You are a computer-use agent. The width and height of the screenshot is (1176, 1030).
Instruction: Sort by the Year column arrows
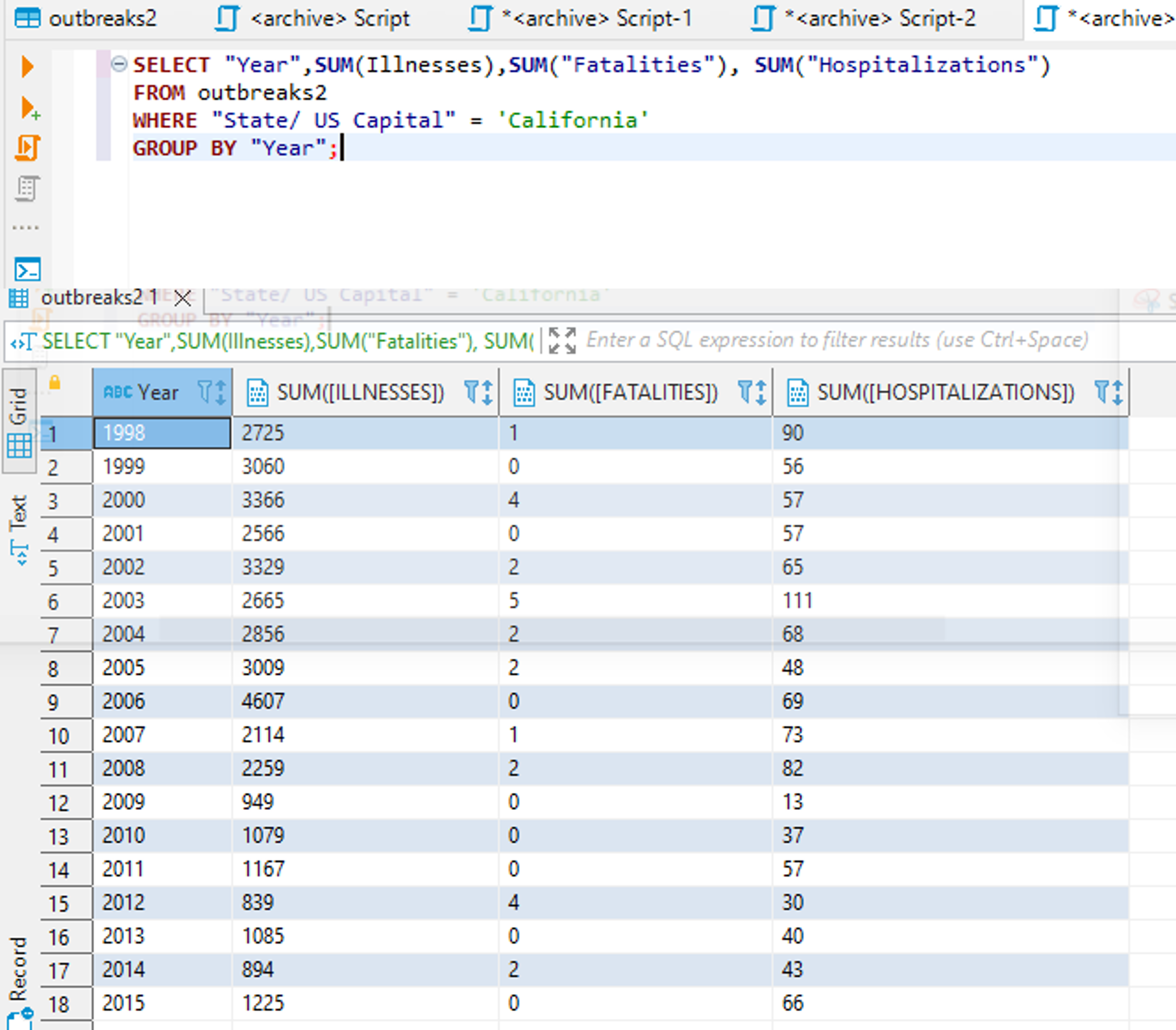point(221,392)
